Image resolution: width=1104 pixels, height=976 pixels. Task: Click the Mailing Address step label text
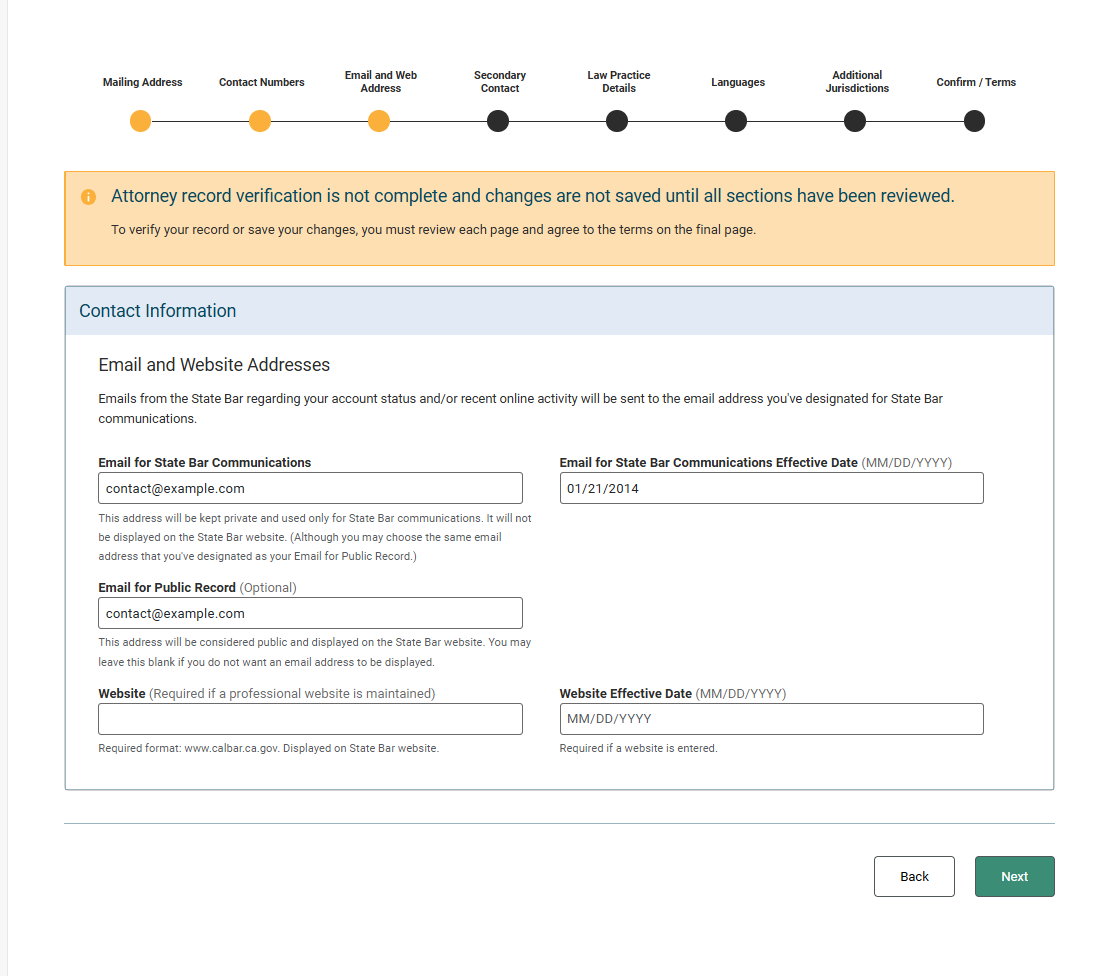pos(142,82)
